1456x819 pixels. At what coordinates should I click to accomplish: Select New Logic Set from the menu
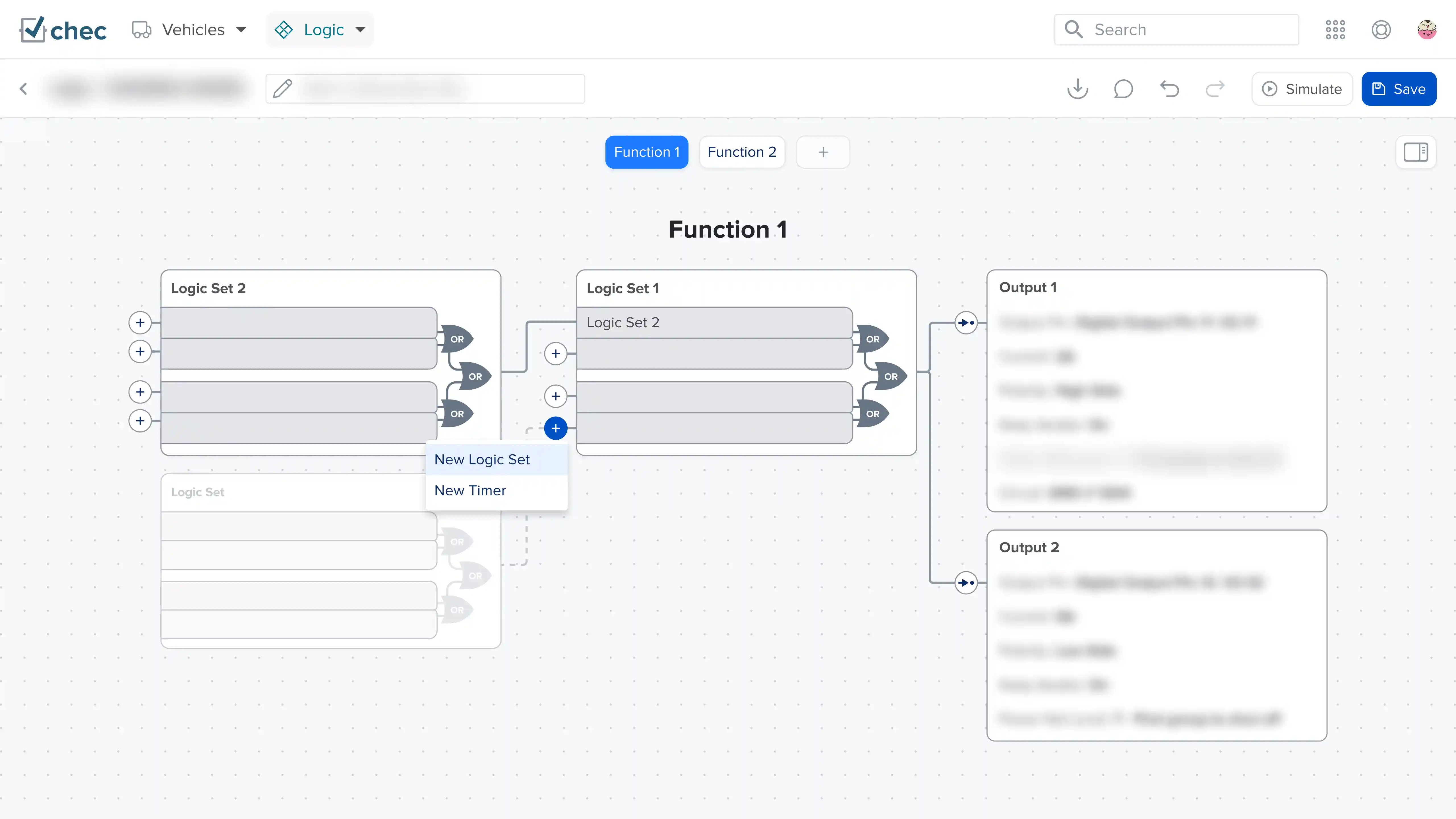(x=496, y=460)
